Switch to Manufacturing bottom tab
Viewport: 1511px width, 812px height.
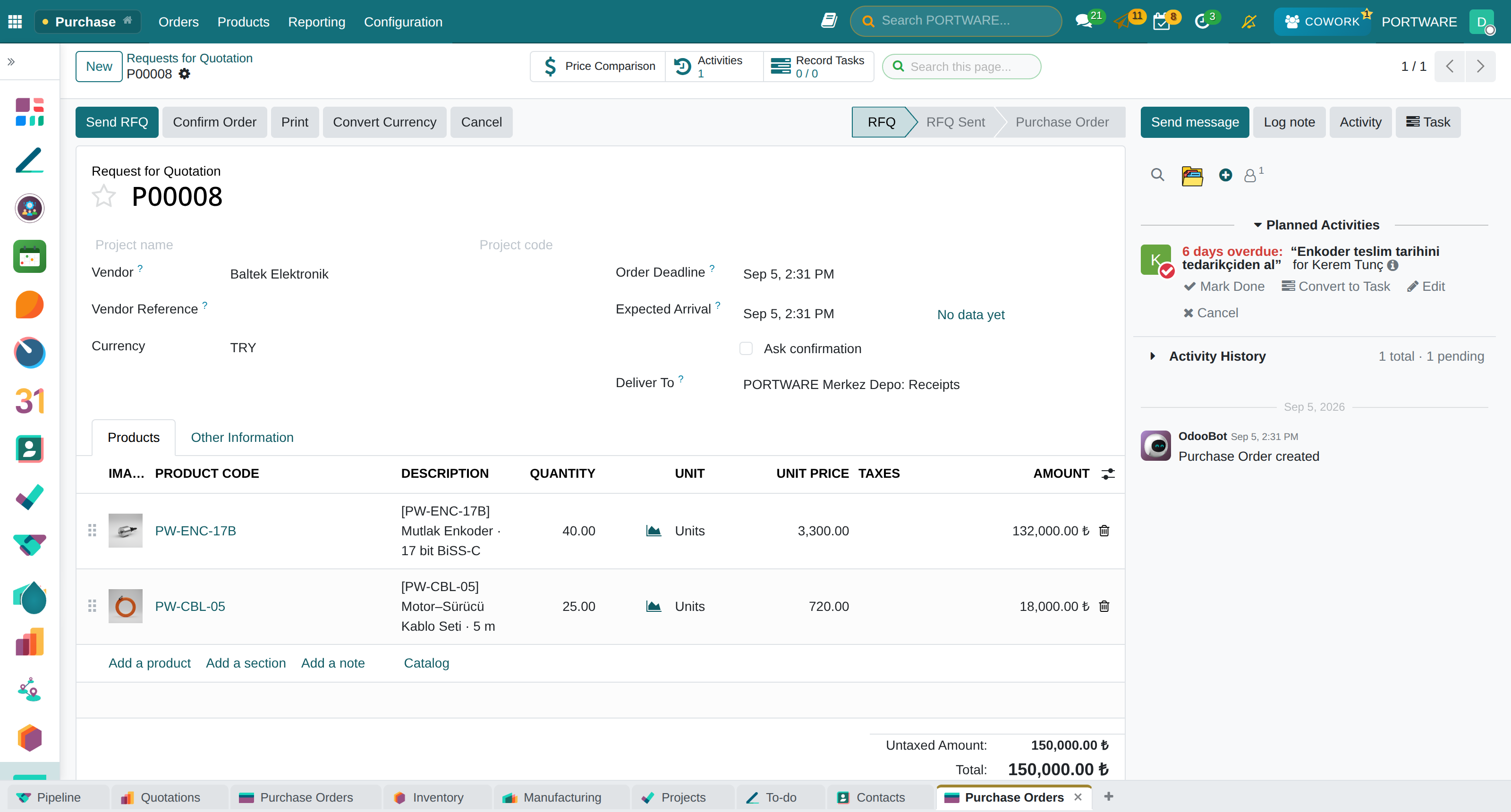coord(561,797)
